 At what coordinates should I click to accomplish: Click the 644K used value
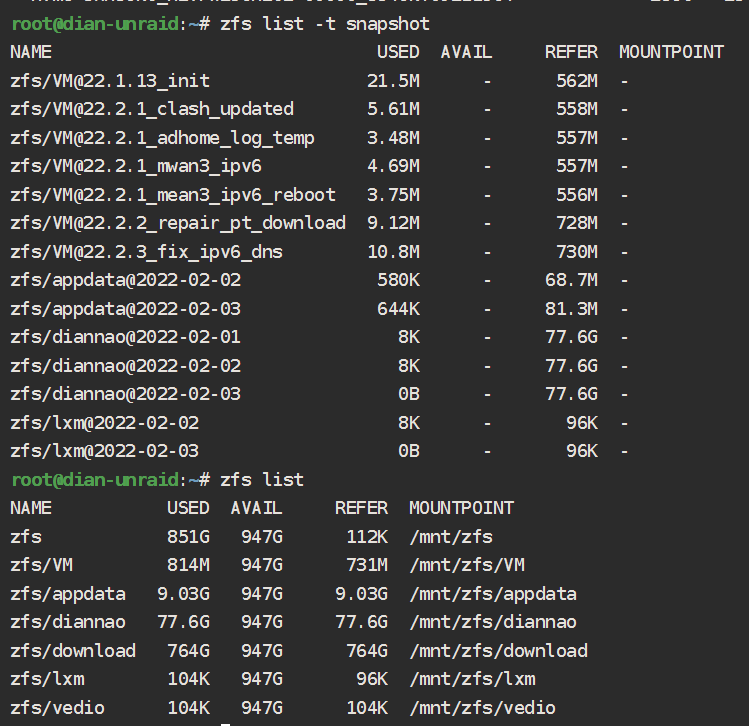coord(399,309)
